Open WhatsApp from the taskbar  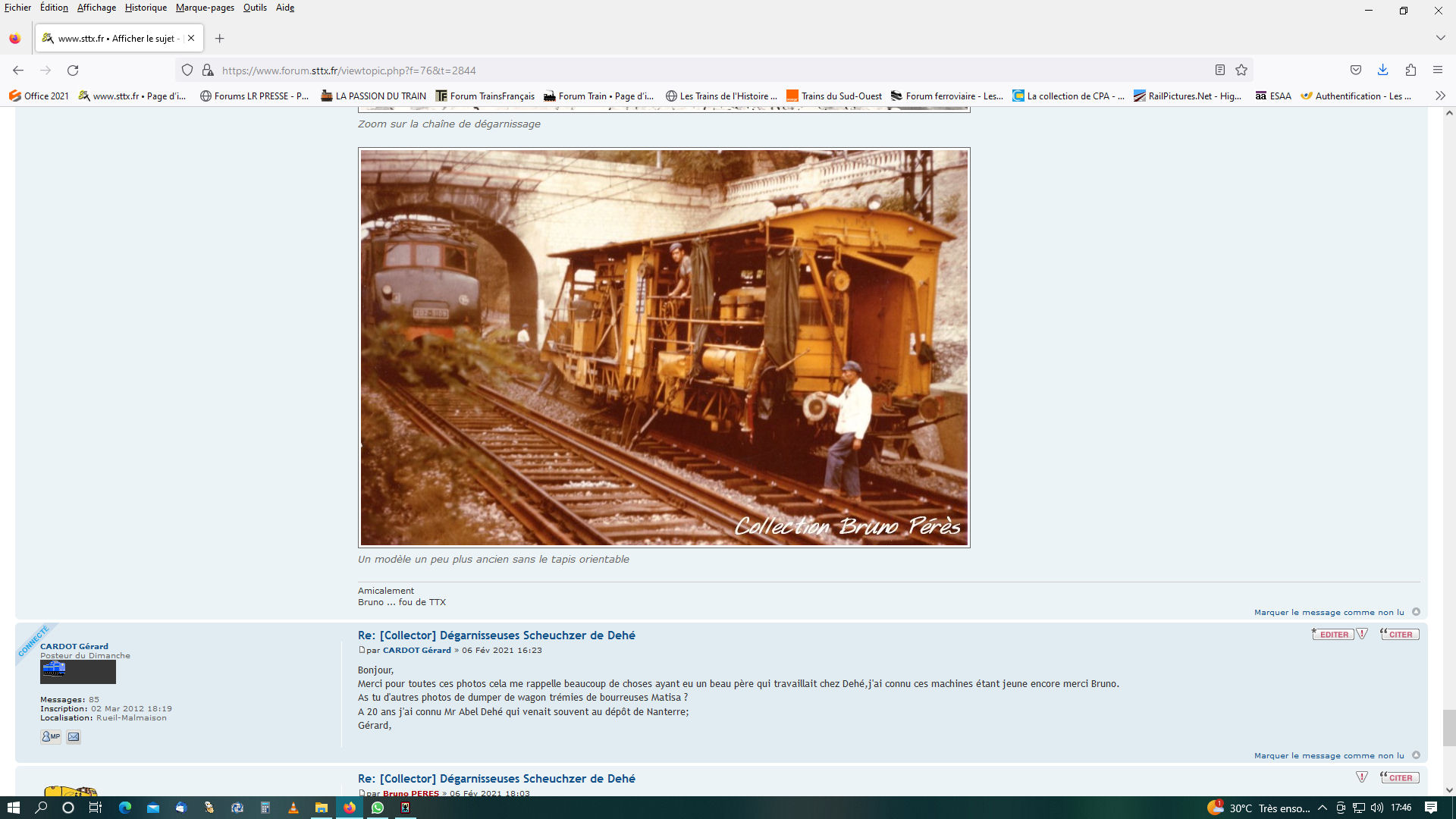click(x=378, y=808)
